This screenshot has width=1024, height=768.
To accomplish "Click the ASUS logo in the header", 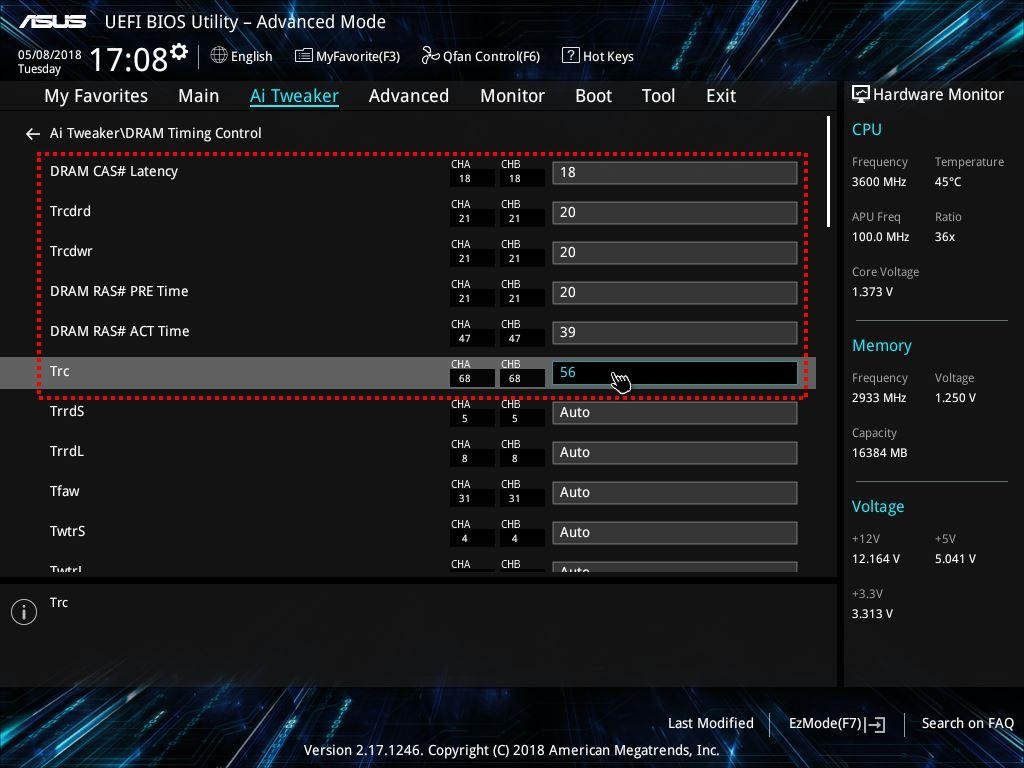I will coord(52,19).
